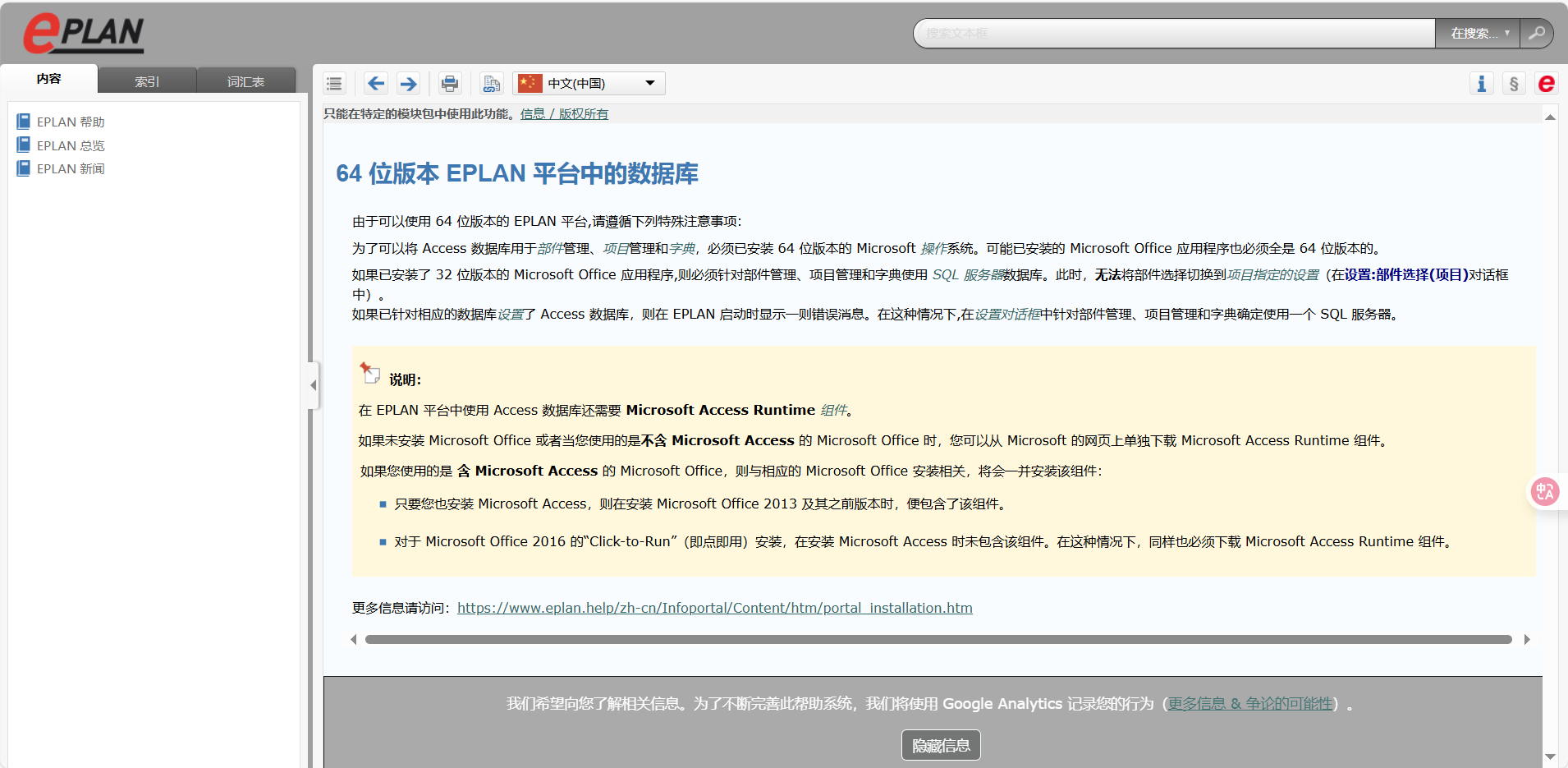The width and height of the screenshot is (1568, 768).
Task: Click the book icon beside EPLAN 总览
Action: [x=24, y=145]
